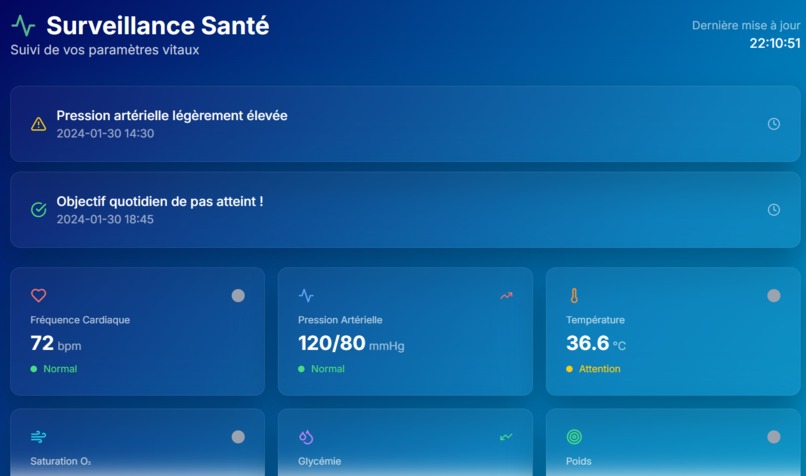Click green status dot beside heart rate Normal

33,369
